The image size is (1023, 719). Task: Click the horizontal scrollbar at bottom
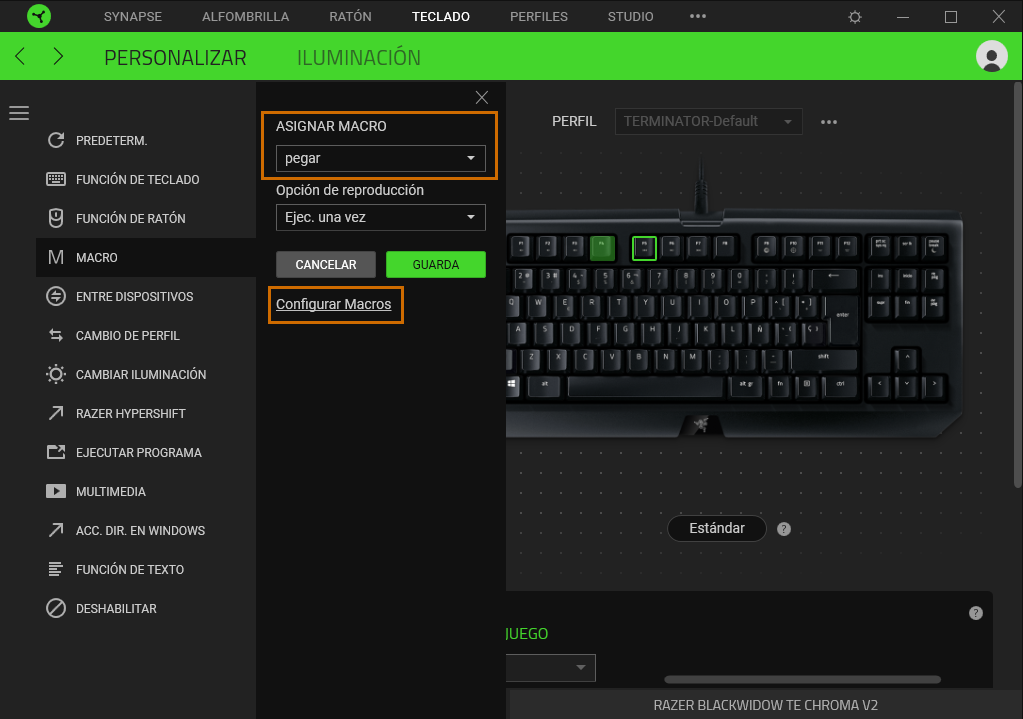click(802, 680)
